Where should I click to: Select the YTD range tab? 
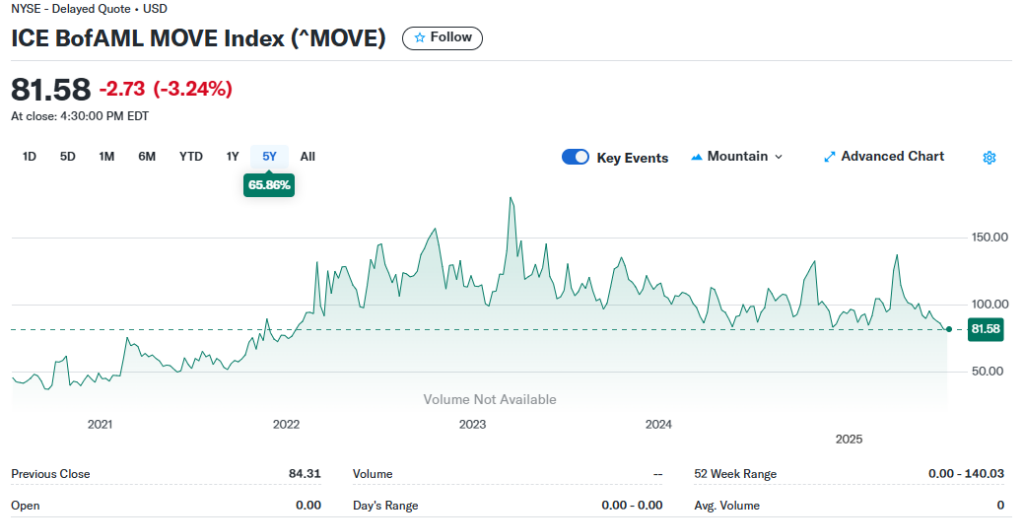(191, 157)
